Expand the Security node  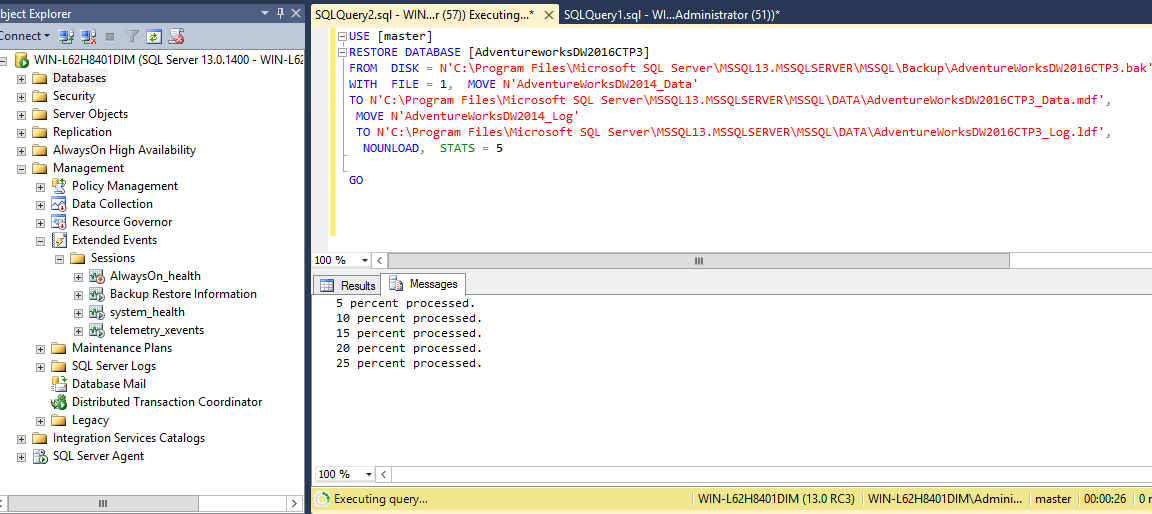coord(22,96)
